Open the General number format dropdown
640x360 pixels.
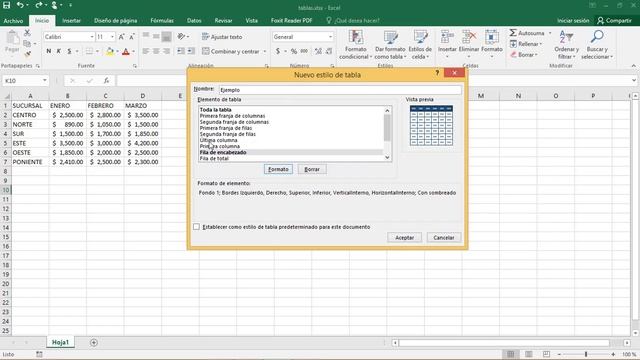330,37
